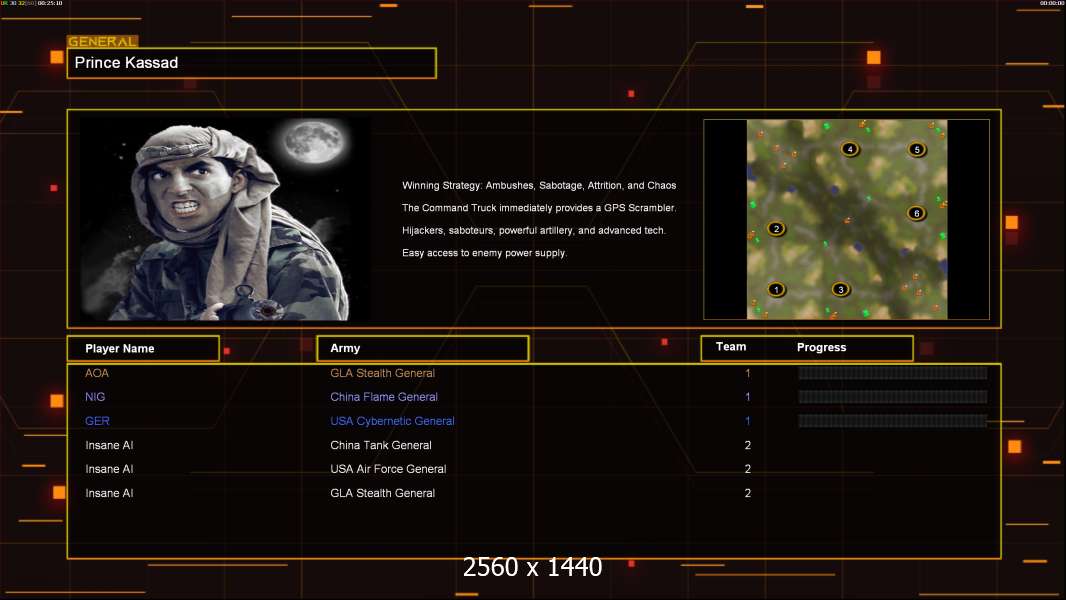This screenshot has width=1066, height=600.
Task: Select player name GER
Action: point(97,421)
